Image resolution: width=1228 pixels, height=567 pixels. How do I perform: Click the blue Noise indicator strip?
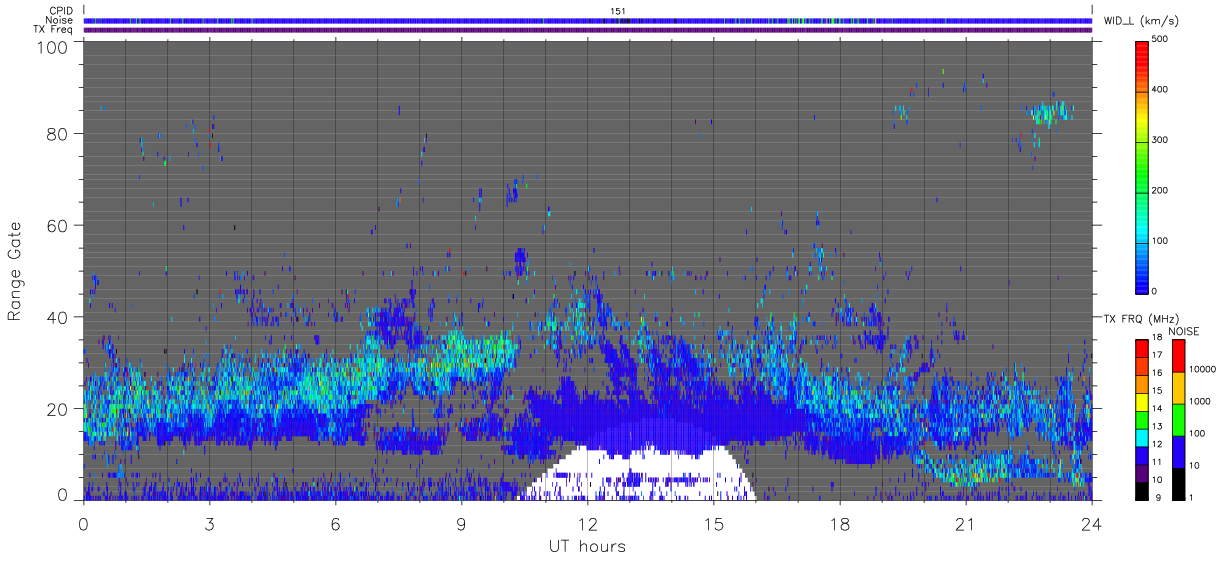[x=588, y=20]
